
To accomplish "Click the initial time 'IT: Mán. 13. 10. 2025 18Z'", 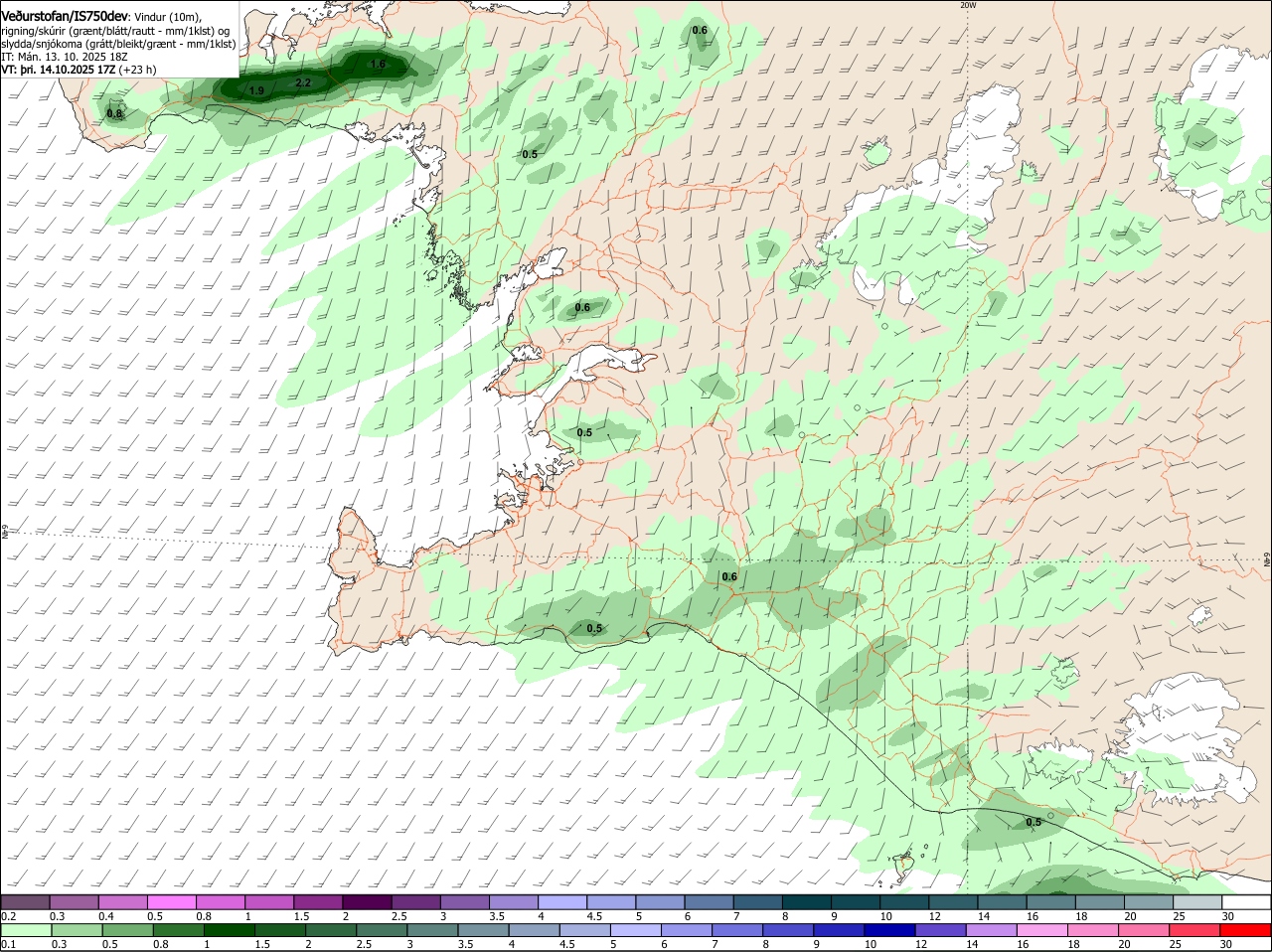I will pos(64,57).
